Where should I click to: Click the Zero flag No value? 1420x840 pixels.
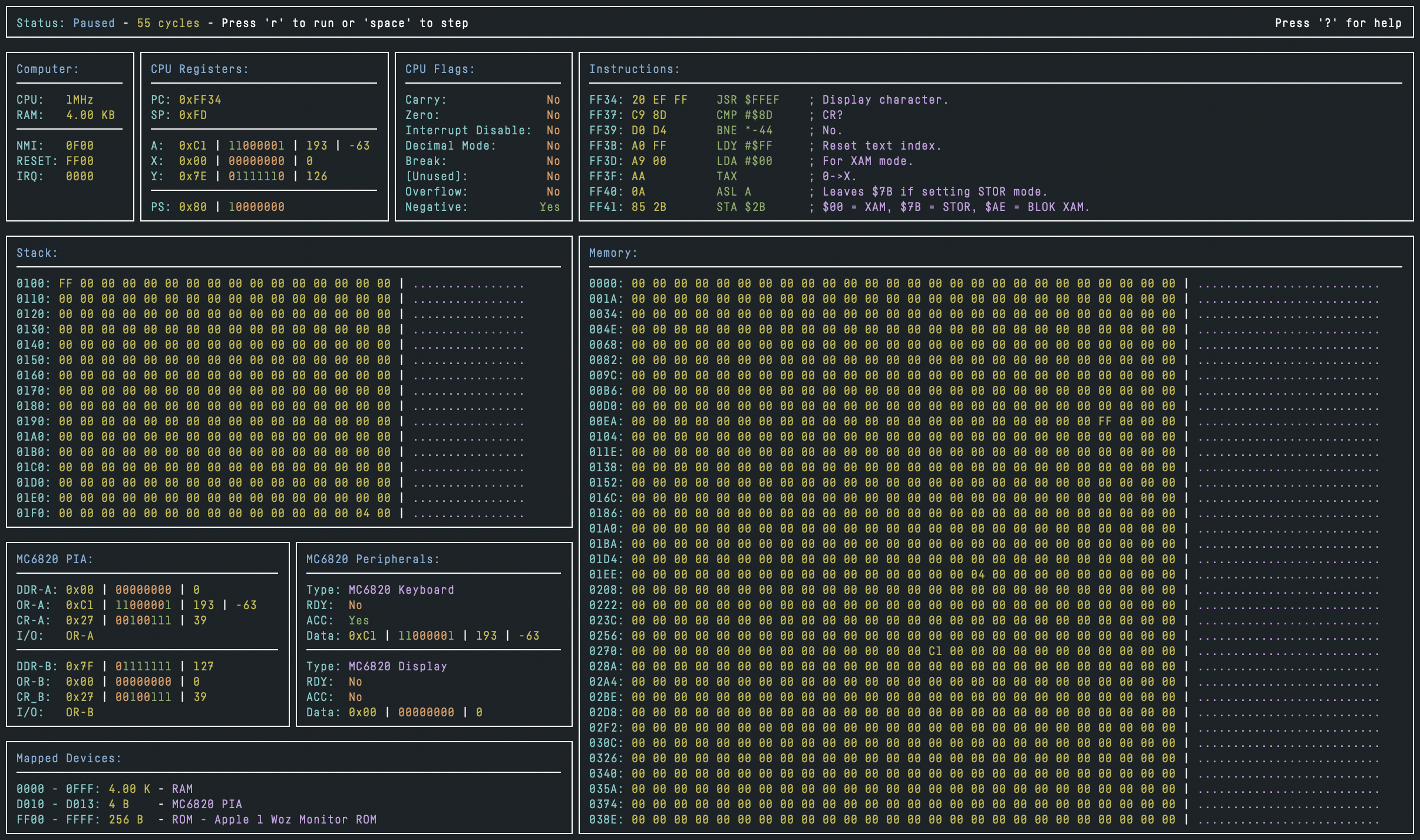point(553,115)
